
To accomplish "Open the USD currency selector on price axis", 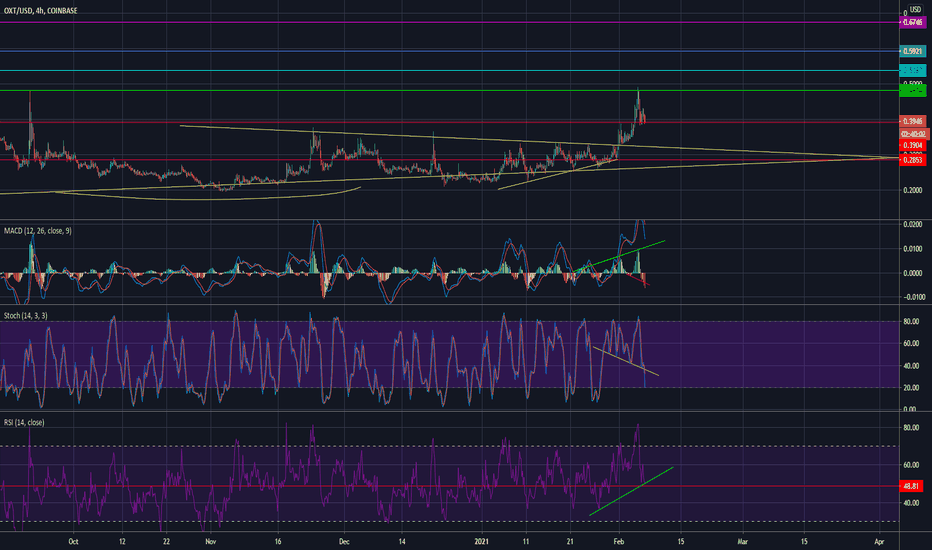I will coord(915,9).
